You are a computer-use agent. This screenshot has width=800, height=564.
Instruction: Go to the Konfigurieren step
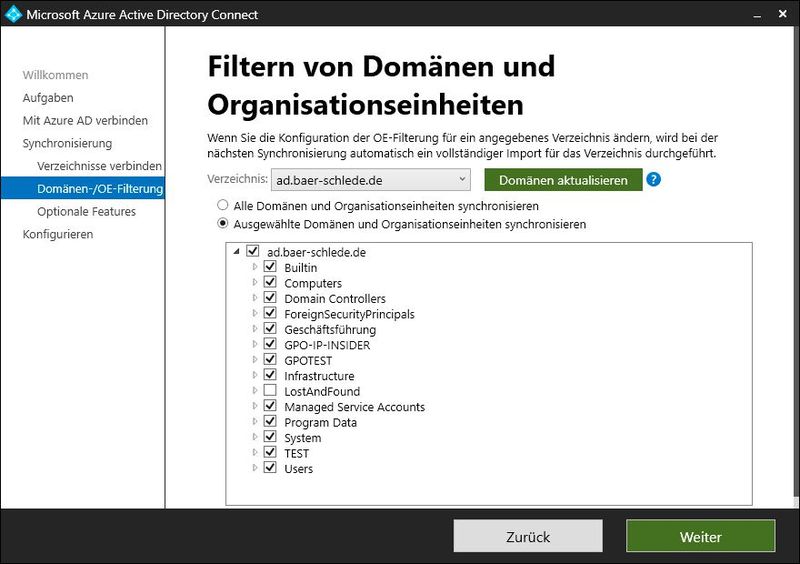pyautogui.click(x=58, y=234)
